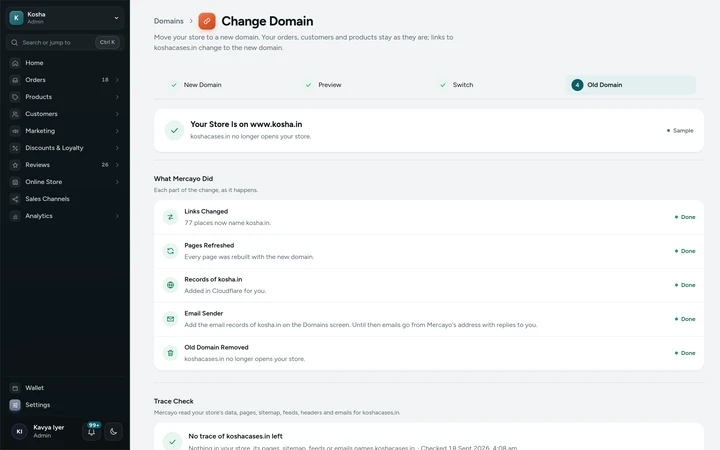
Task: Click the Trace Check heading
Action: coord(174,401)
